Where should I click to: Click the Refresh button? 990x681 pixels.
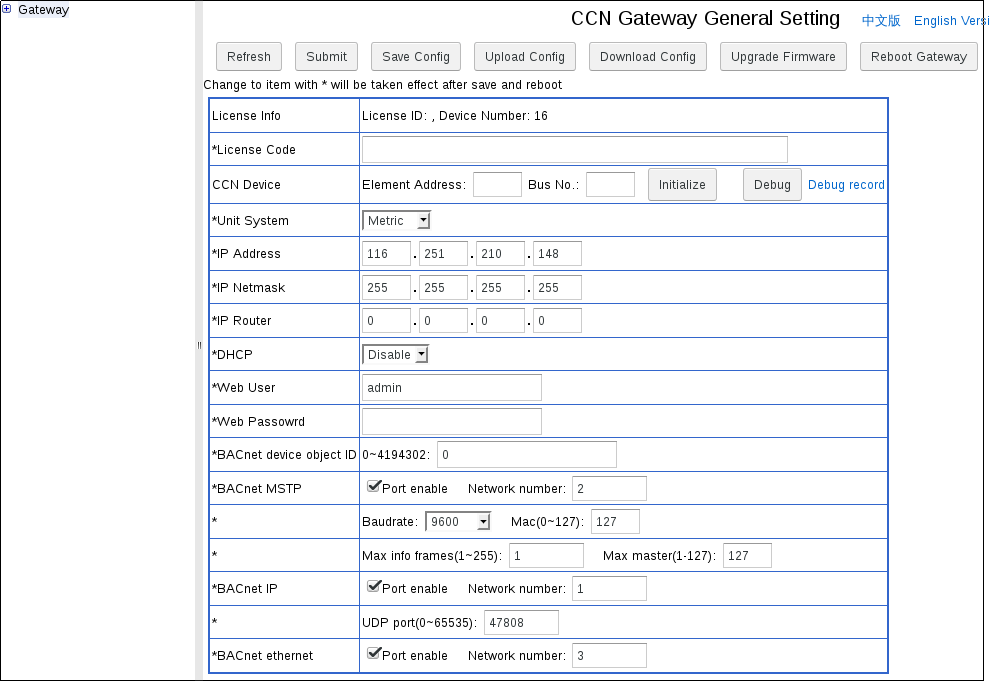tap(249, 57)
